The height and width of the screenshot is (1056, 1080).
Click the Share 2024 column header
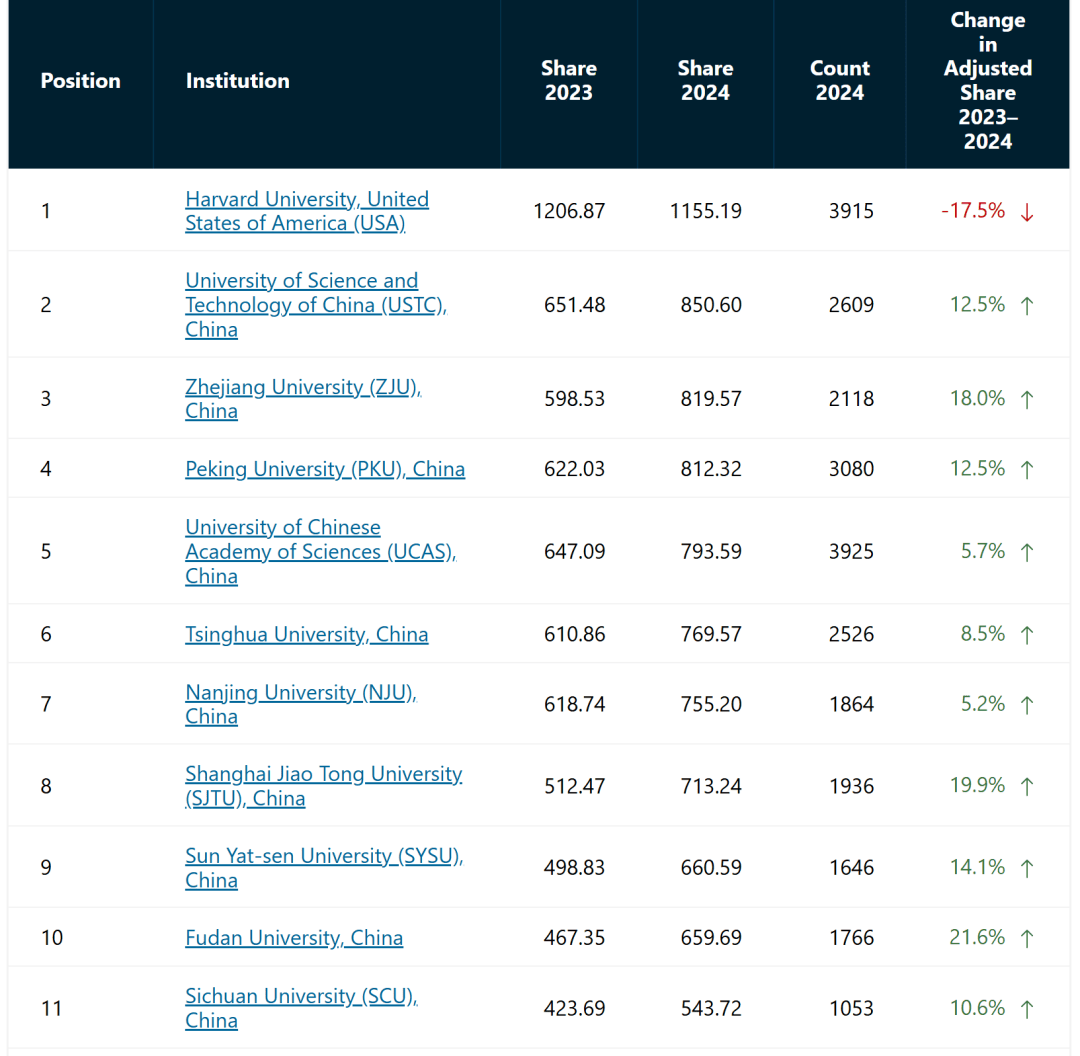coord(705,81)
